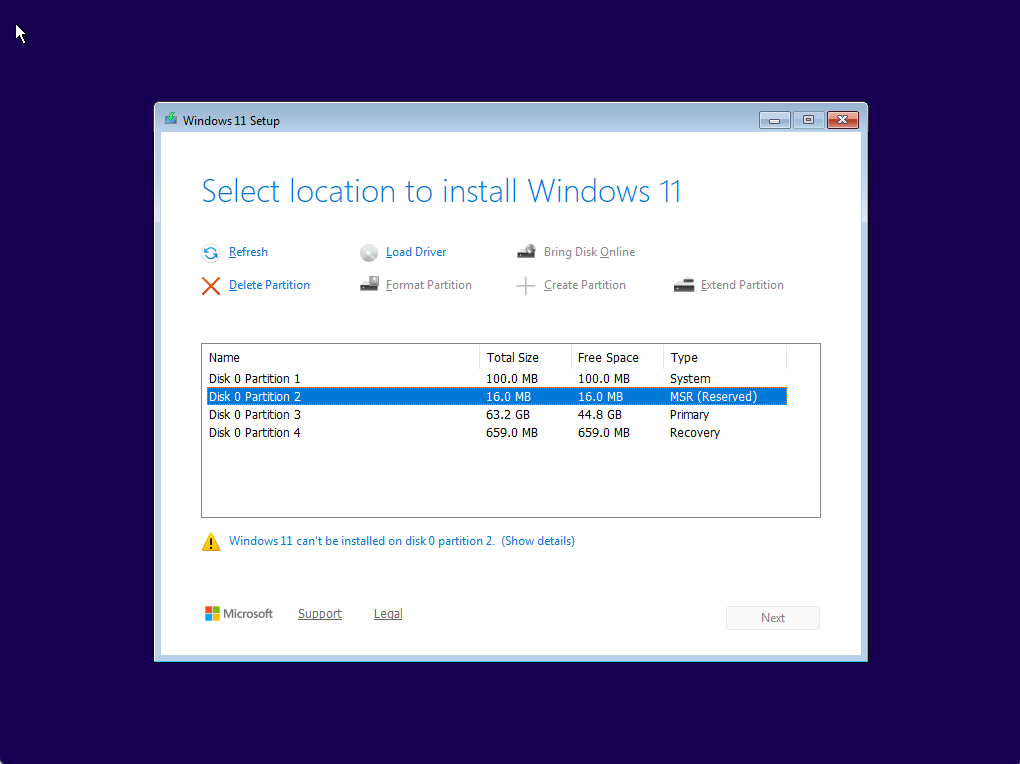Click the Extend Partition link

pos(742,285)
